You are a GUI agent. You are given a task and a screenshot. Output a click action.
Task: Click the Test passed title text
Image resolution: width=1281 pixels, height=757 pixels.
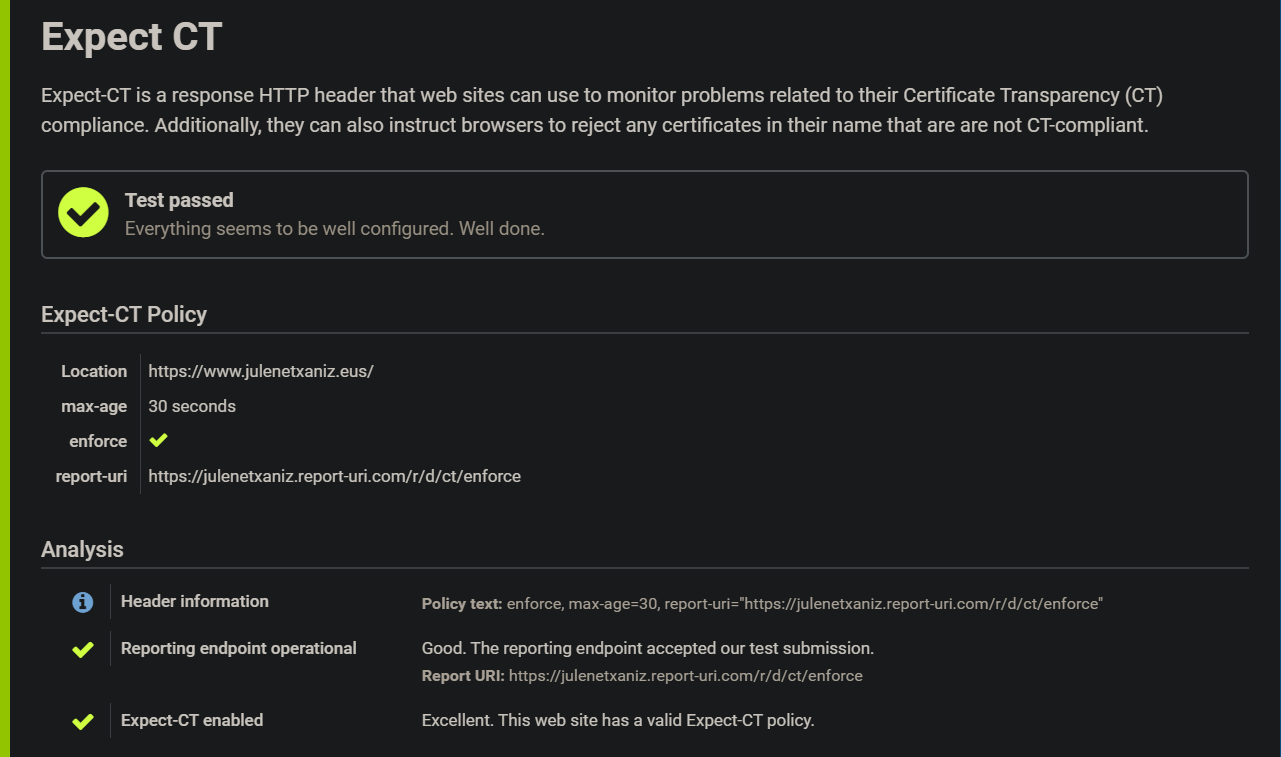(x=179, y=200)
